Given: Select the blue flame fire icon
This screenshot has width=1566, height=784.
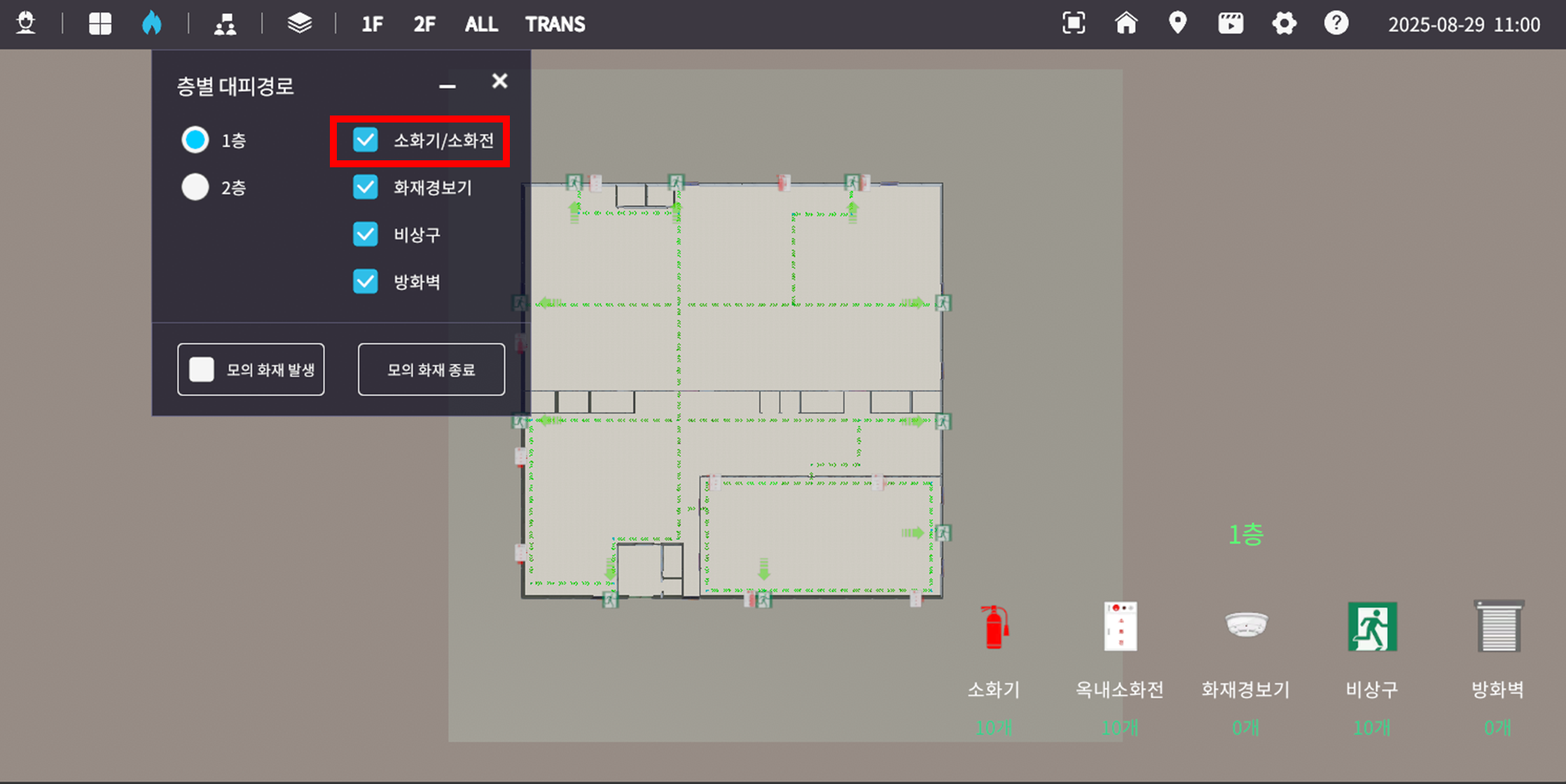Looking at the screenshot, I should 152,23.
